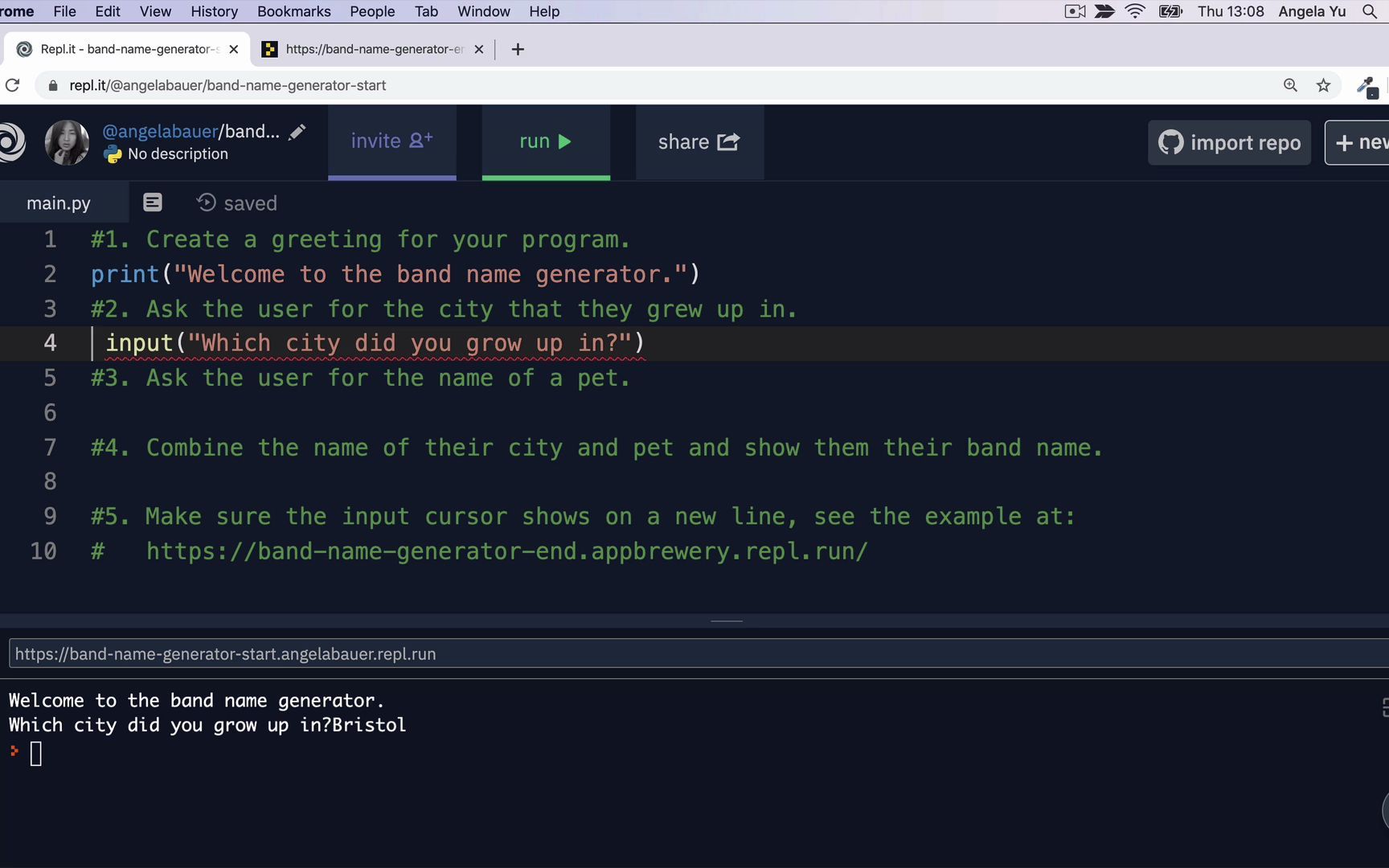Reload the current page
The width and height of the screenshot is (1389, 868).
pyautogui.click(x=12, y=84)
